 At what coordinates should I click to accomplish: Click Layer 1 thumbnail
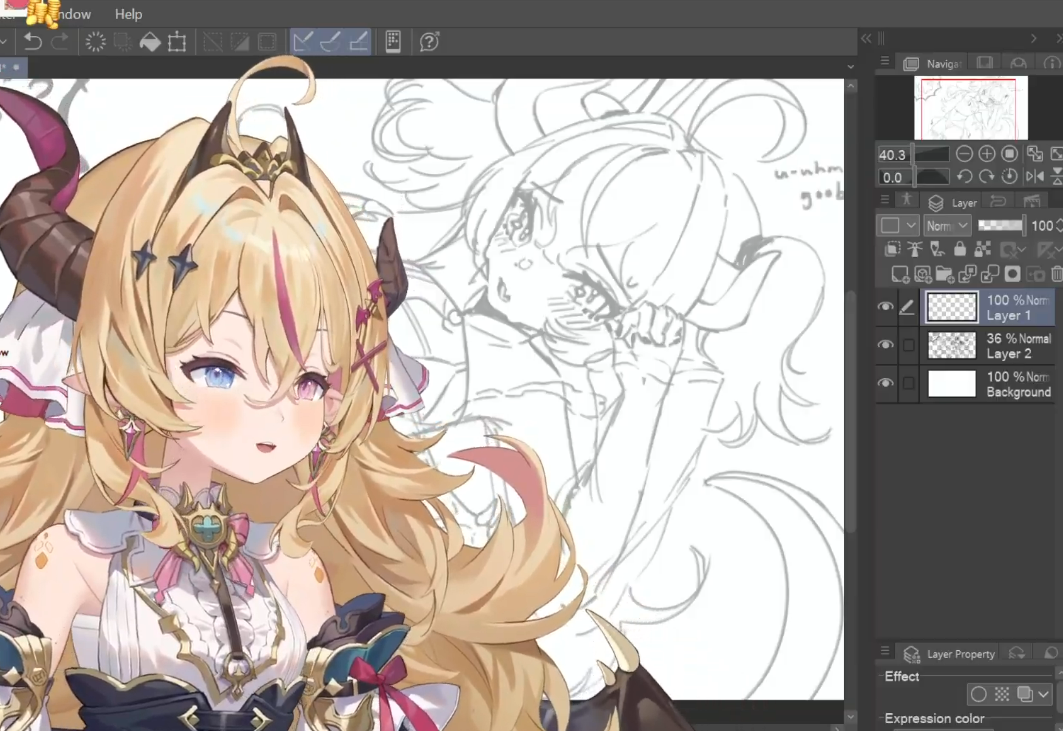click(x=952, y=307)
